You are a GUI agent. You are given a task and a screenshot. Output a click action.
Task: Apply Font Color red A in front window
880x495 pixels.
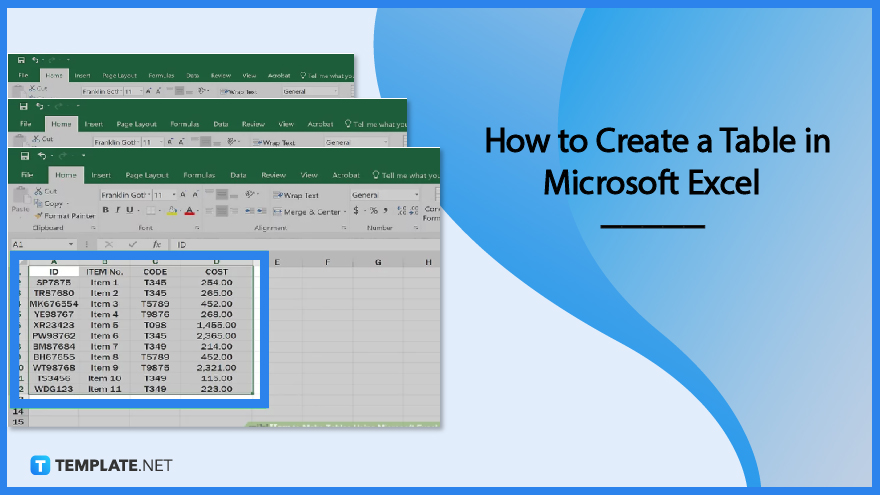[x=190, y=211]
